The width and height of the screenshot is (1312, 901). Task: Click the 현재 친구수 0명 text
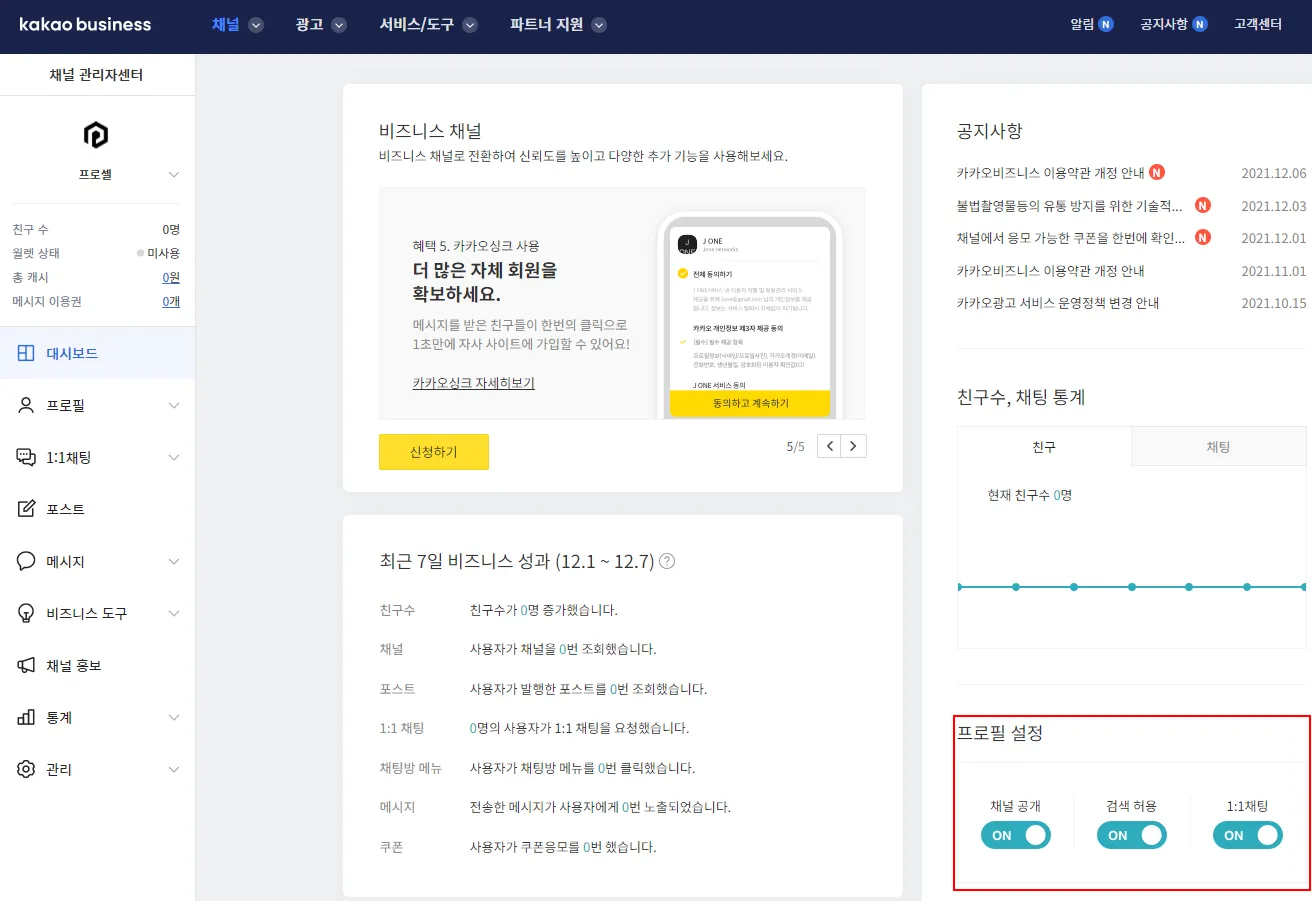1030,495
